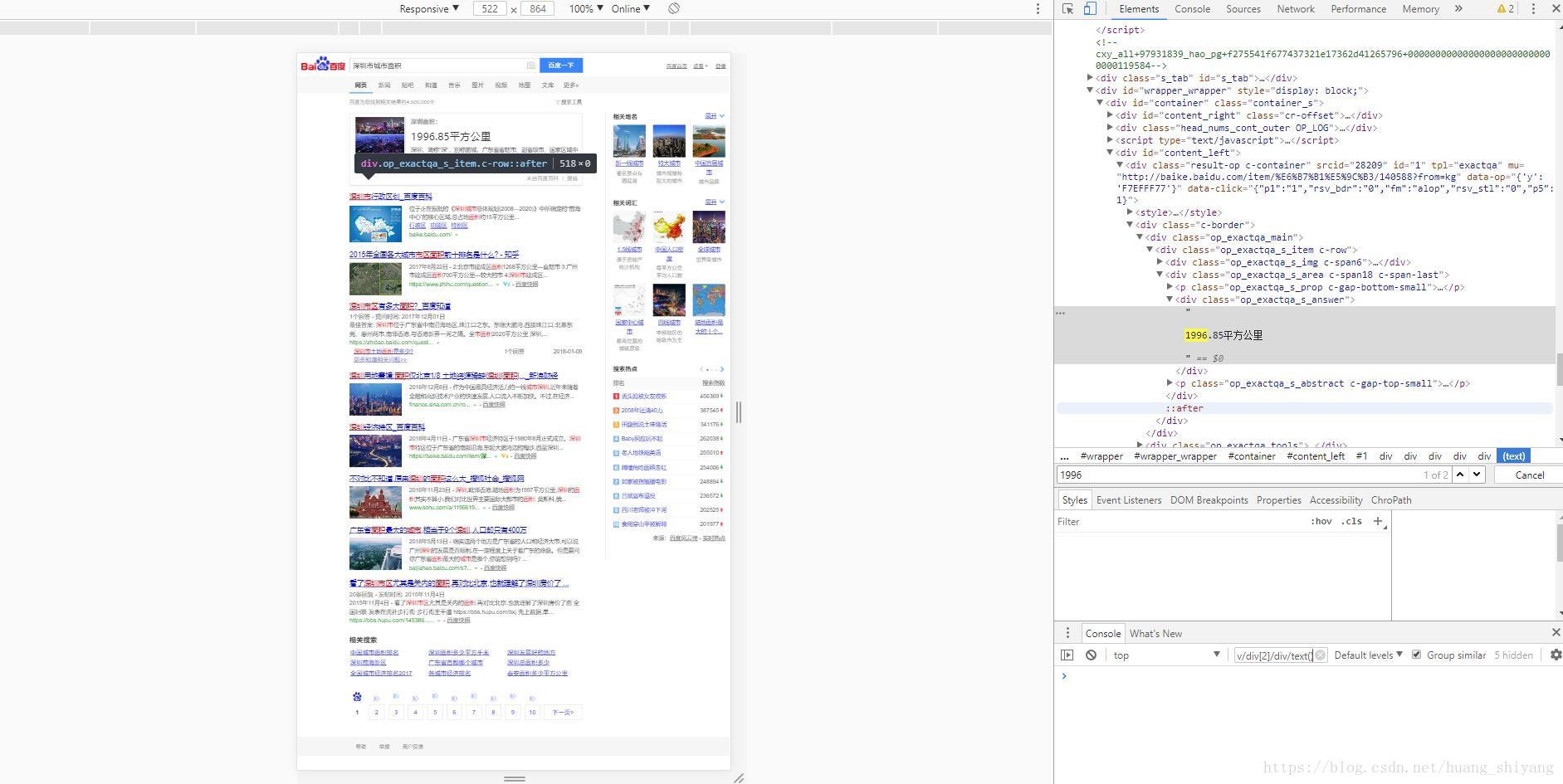Open the What's New drawer tab

click(1155, 633)
